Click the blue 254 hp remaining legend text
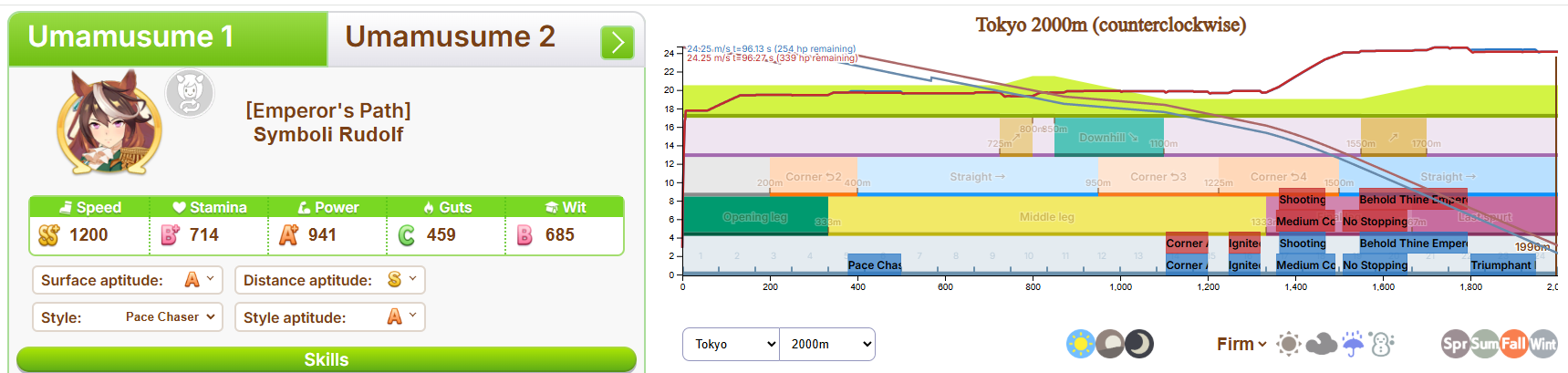Screen dimensions: 1568x373 (x=771, y=49)
